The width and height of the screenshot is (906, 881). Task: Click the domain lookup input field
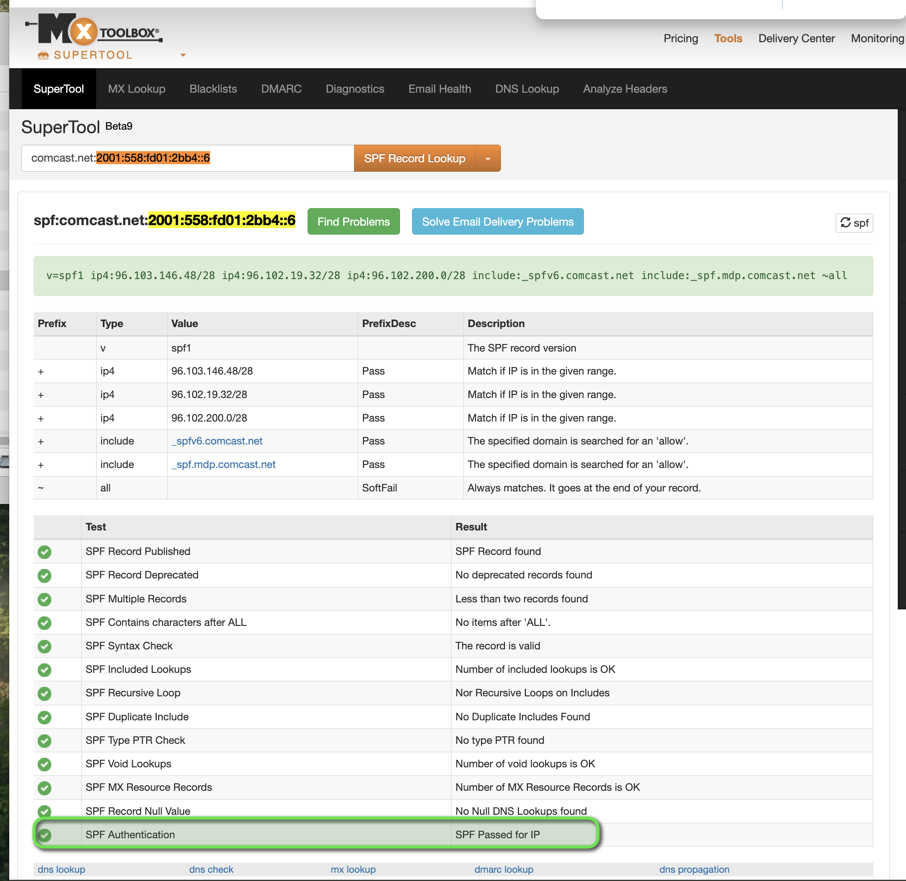(x=187, y=158)
